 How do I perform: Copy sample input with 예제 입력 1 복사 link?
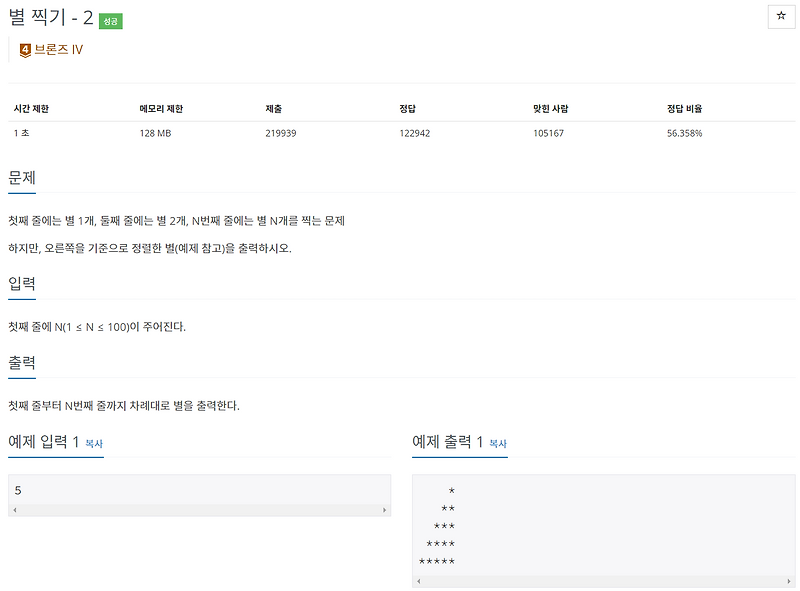[92, 442]
